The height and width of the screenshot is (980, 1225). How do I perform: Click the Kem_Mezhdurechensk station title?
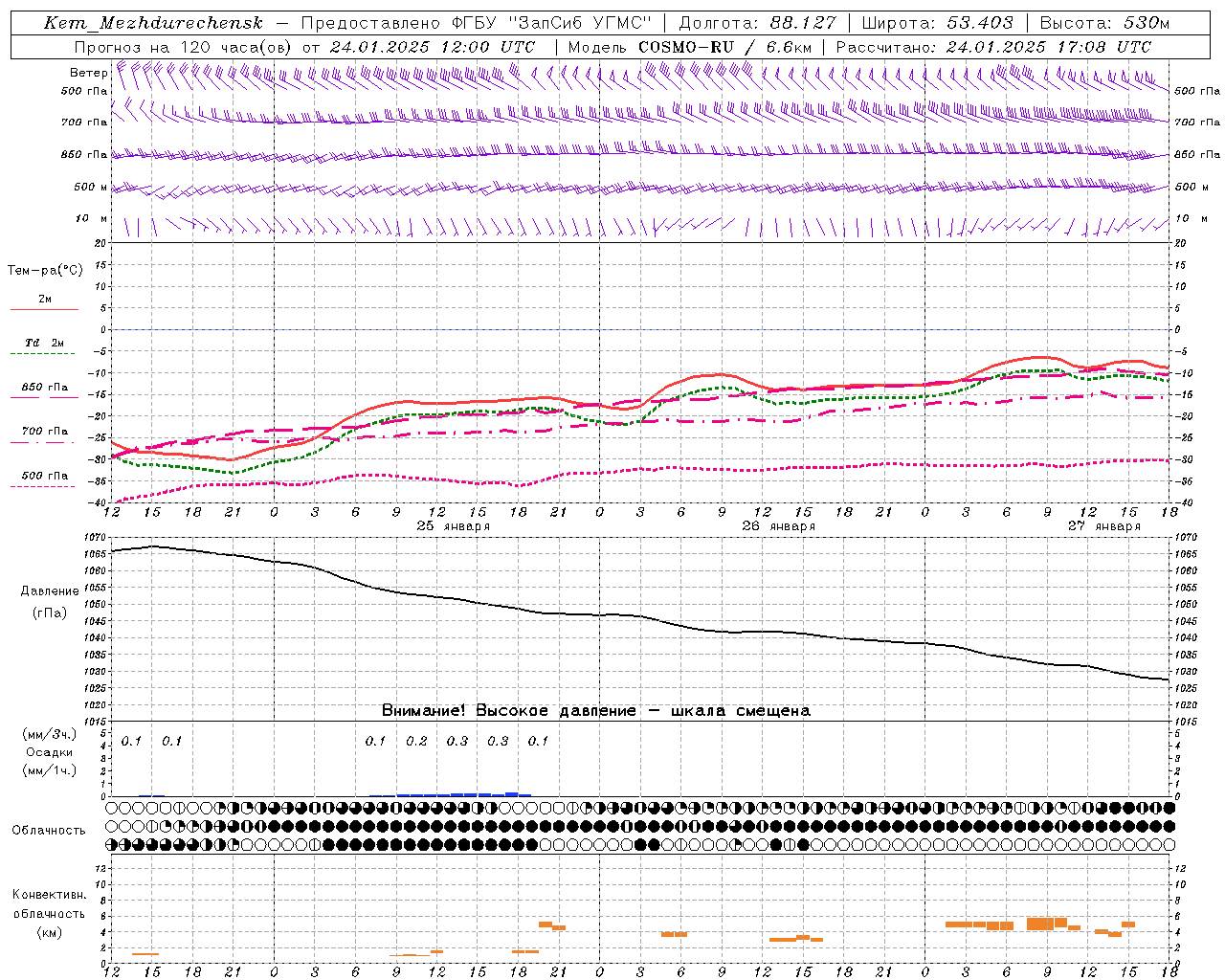pos(153,23)
